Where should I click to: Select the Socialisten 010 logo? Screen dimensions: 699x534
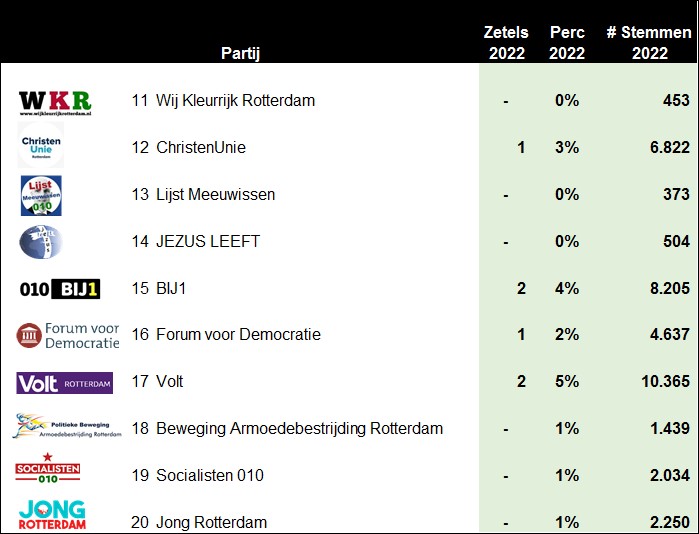pyautogui.click(x=48, y=468)
